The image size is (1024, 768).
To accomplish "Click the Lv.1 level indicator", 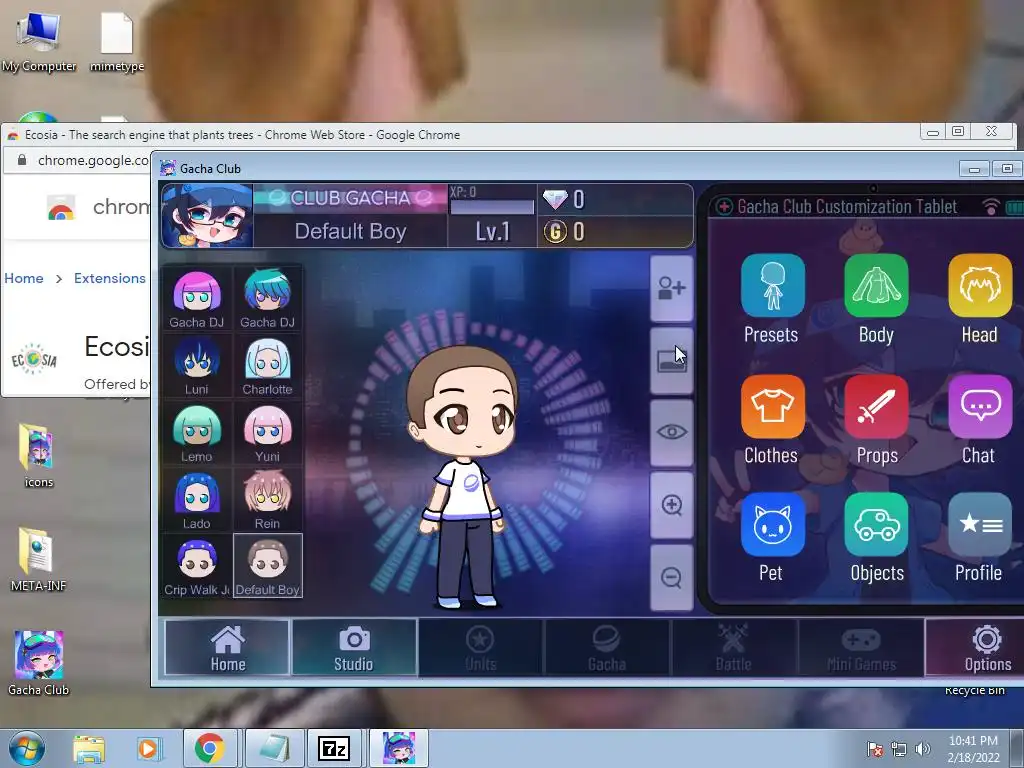I will coord(492,231).
